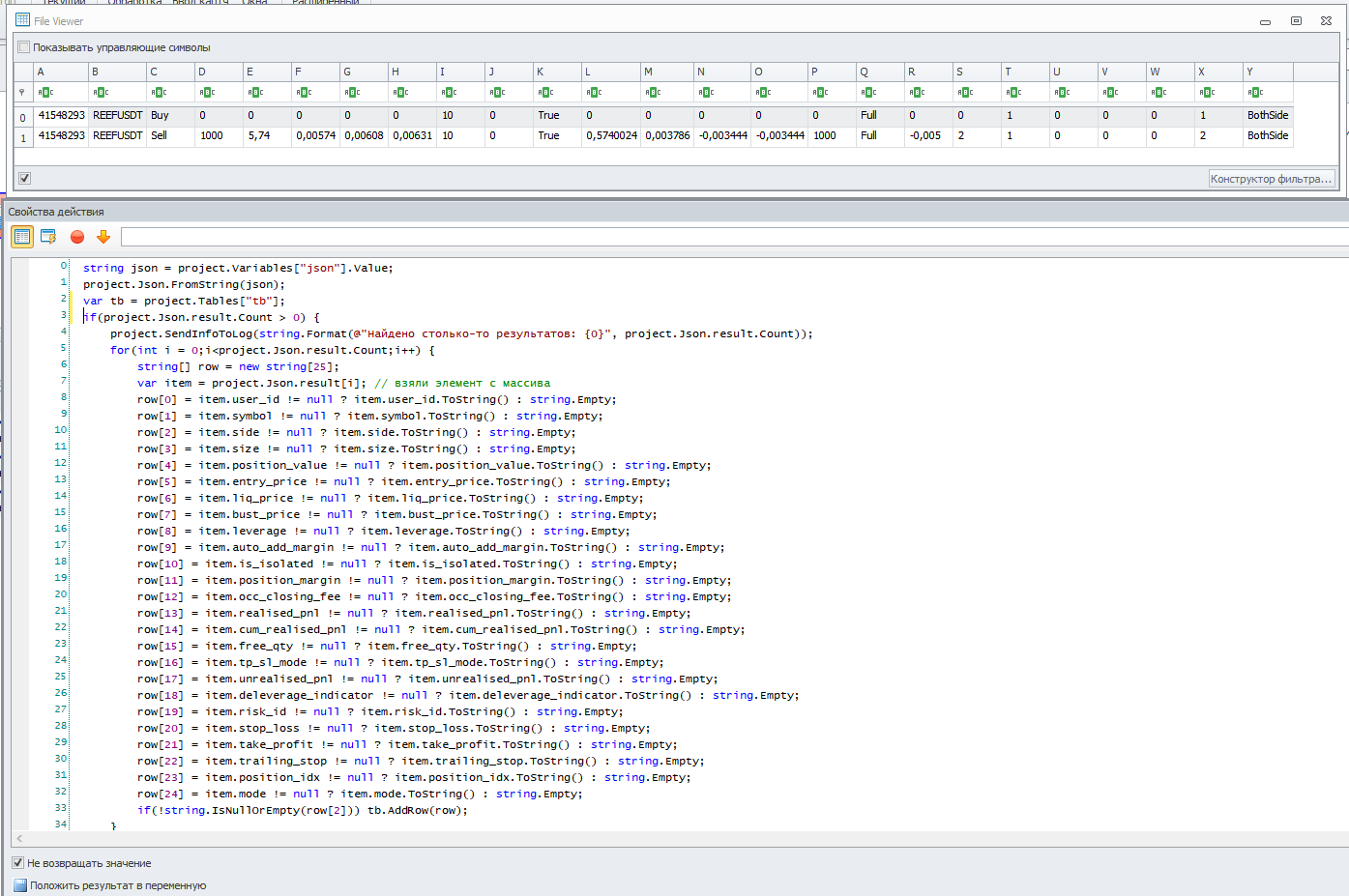Uncheck 'Не возвращать значение' checkbox
This screenshot has height=896, width=1349.
click(x=18, y=863)
